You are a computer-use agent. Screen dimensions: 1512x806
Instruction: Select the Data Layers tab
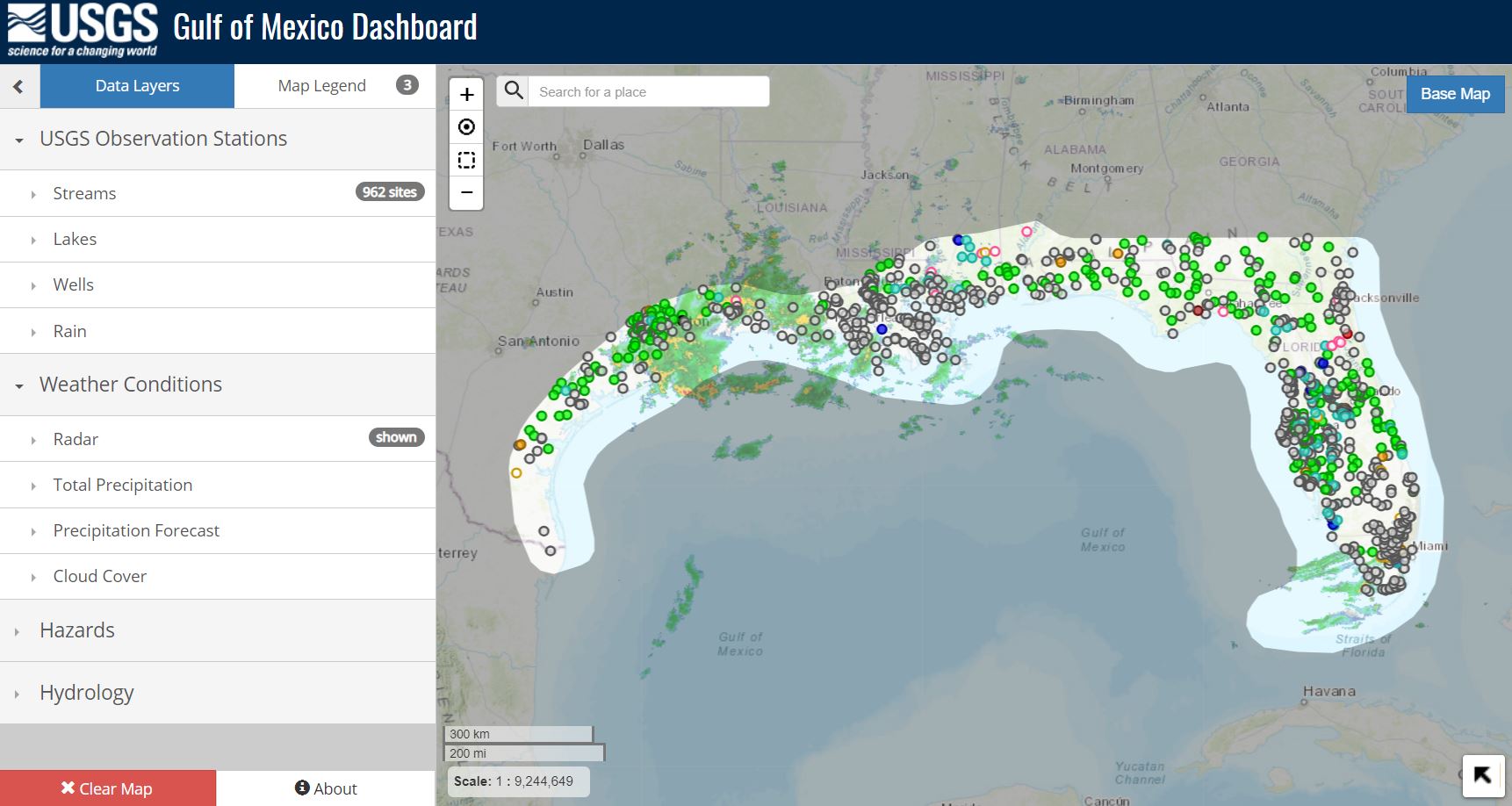tap(137, 86)
